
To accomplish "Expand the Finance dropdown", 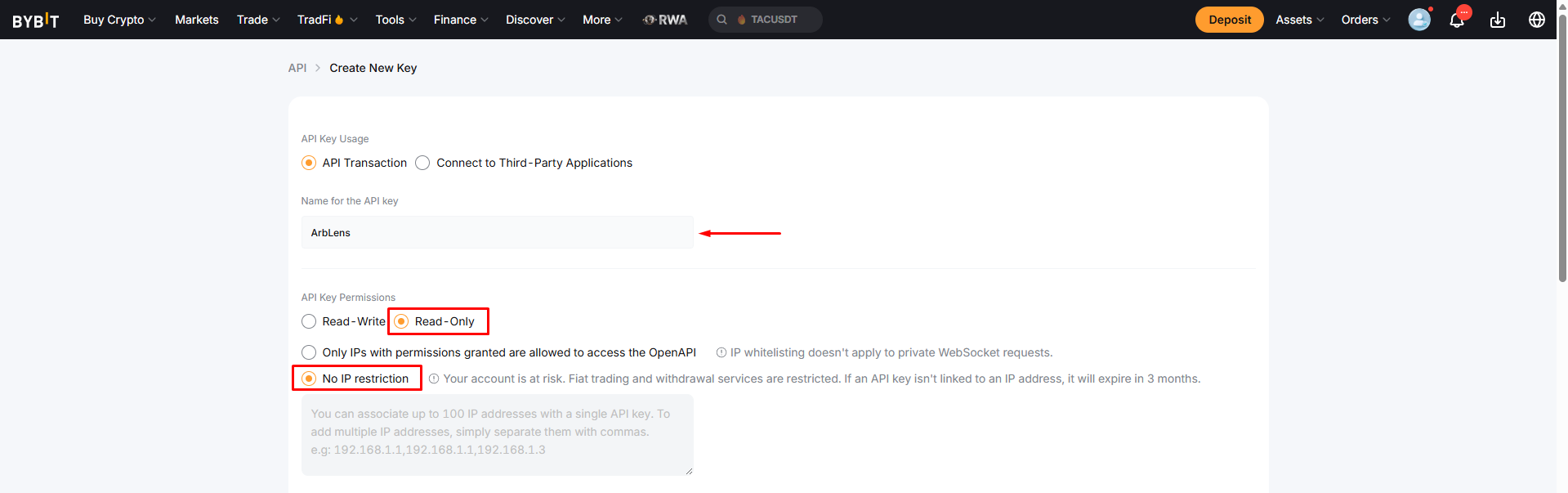I will pyautogui.click(x=461, y=20).
